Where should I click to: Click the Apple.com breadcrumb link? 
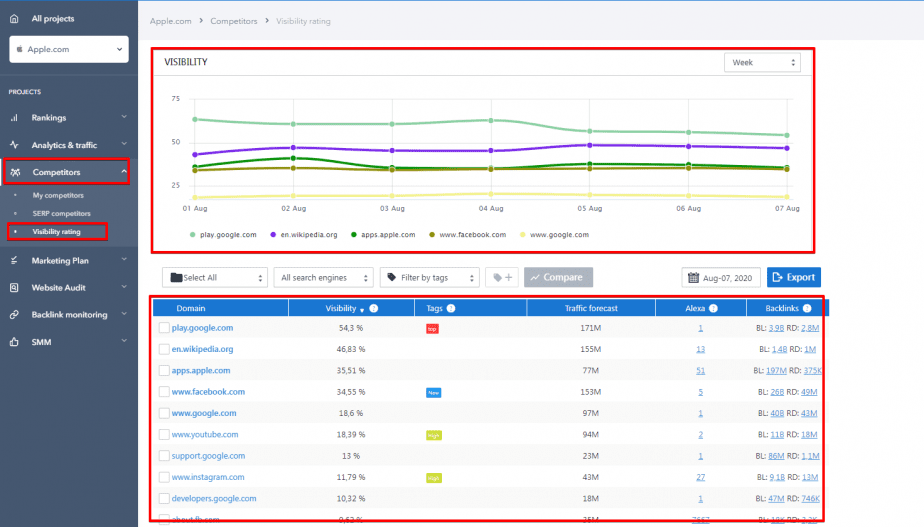point(170,21)
